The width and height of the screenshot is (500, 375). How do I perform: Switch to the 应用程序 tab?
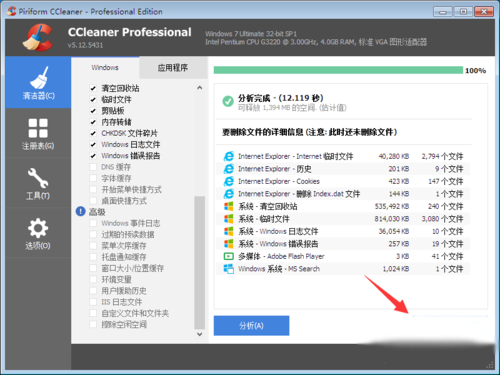pyautogui.click(x=173, y=68)
